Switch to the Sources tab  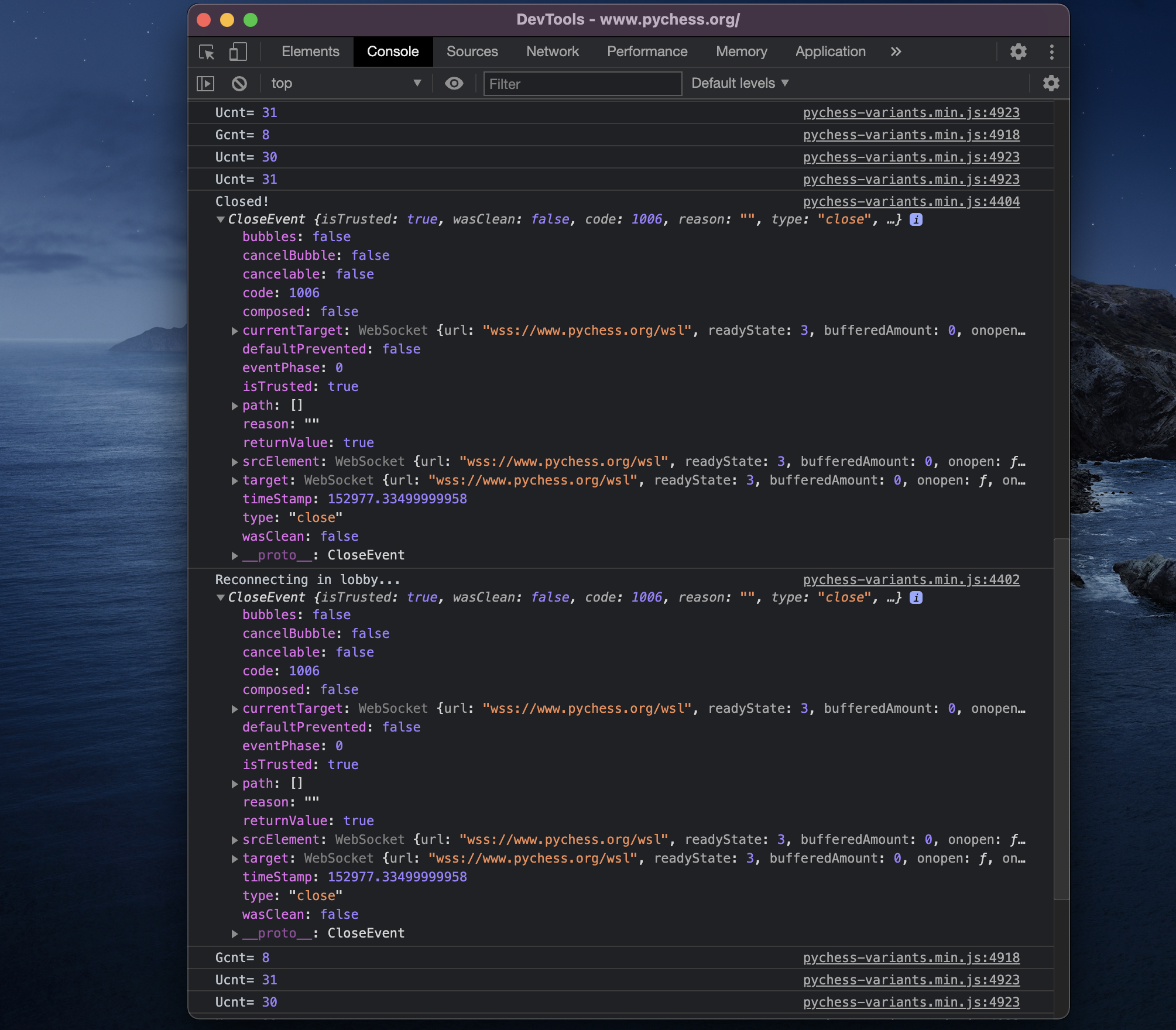click(472, 52)
